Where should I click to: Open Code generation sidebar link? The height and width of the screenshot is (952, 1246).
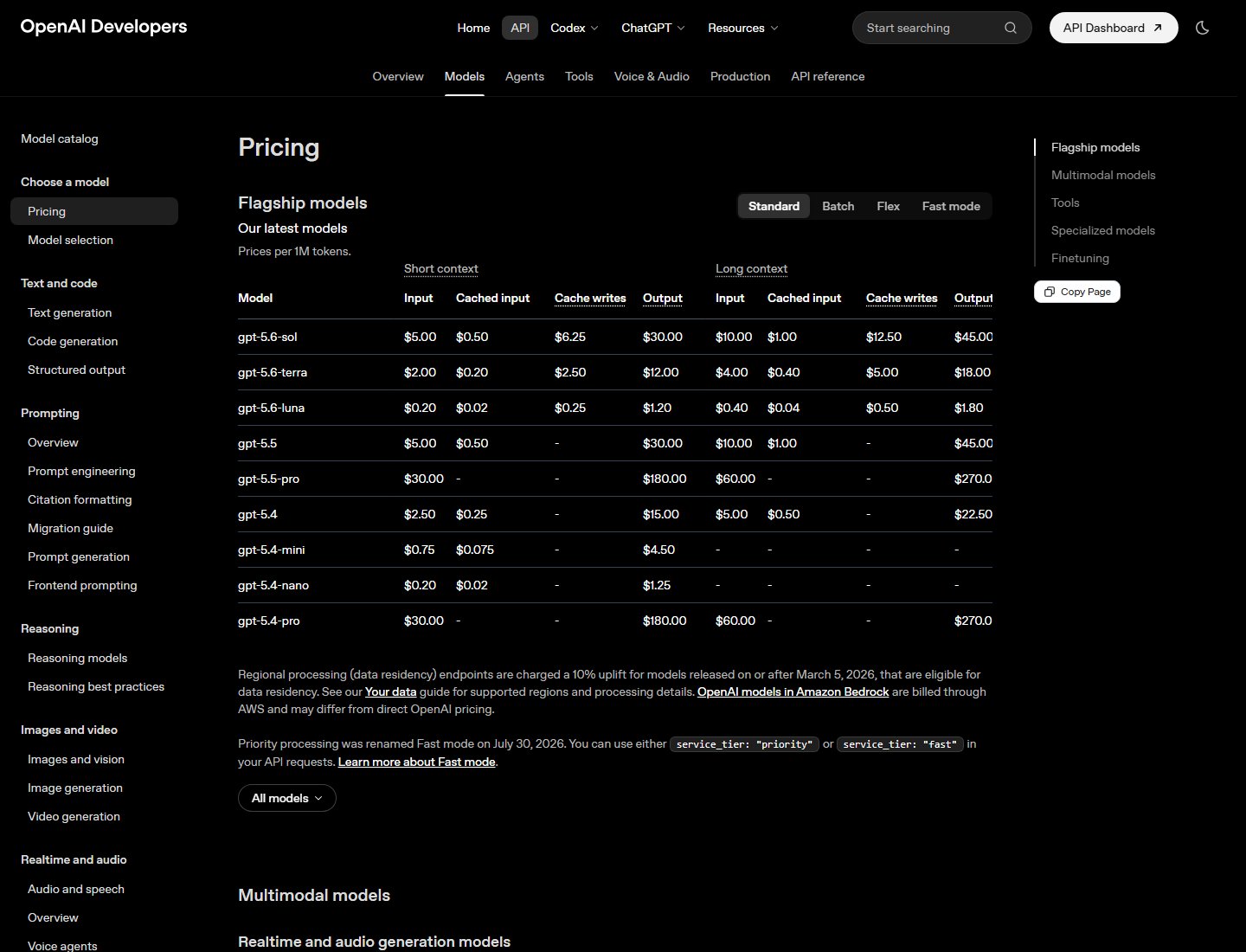73,341
